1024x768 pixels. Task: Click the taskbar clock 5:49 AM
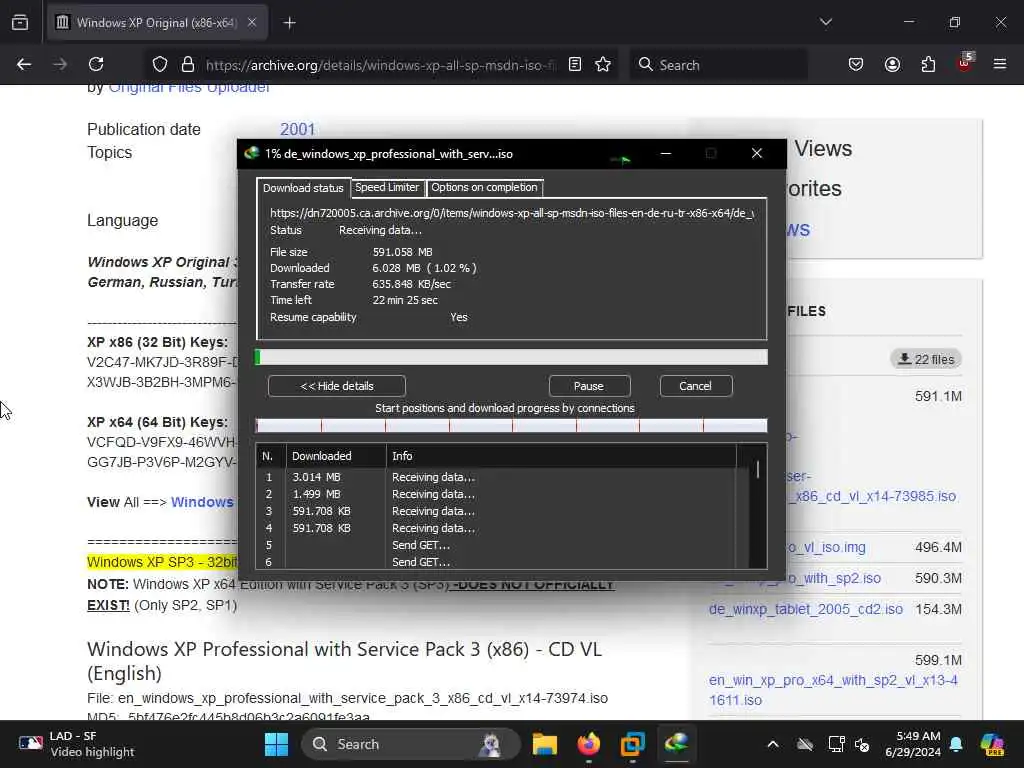click(913, 744)
